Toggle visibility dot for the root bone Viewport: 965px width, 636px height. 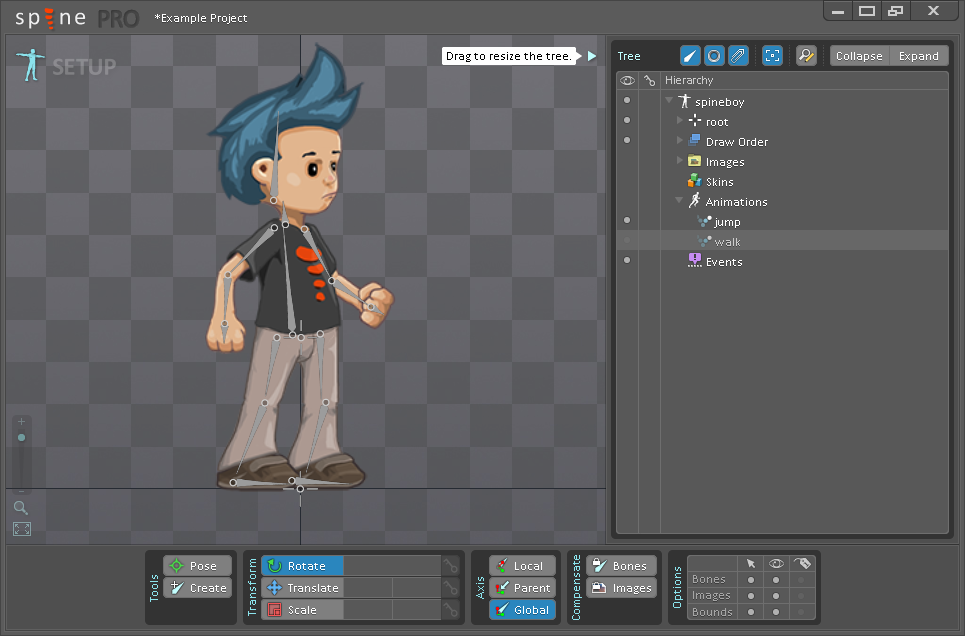pyautogui.click(x=627, y=120)
